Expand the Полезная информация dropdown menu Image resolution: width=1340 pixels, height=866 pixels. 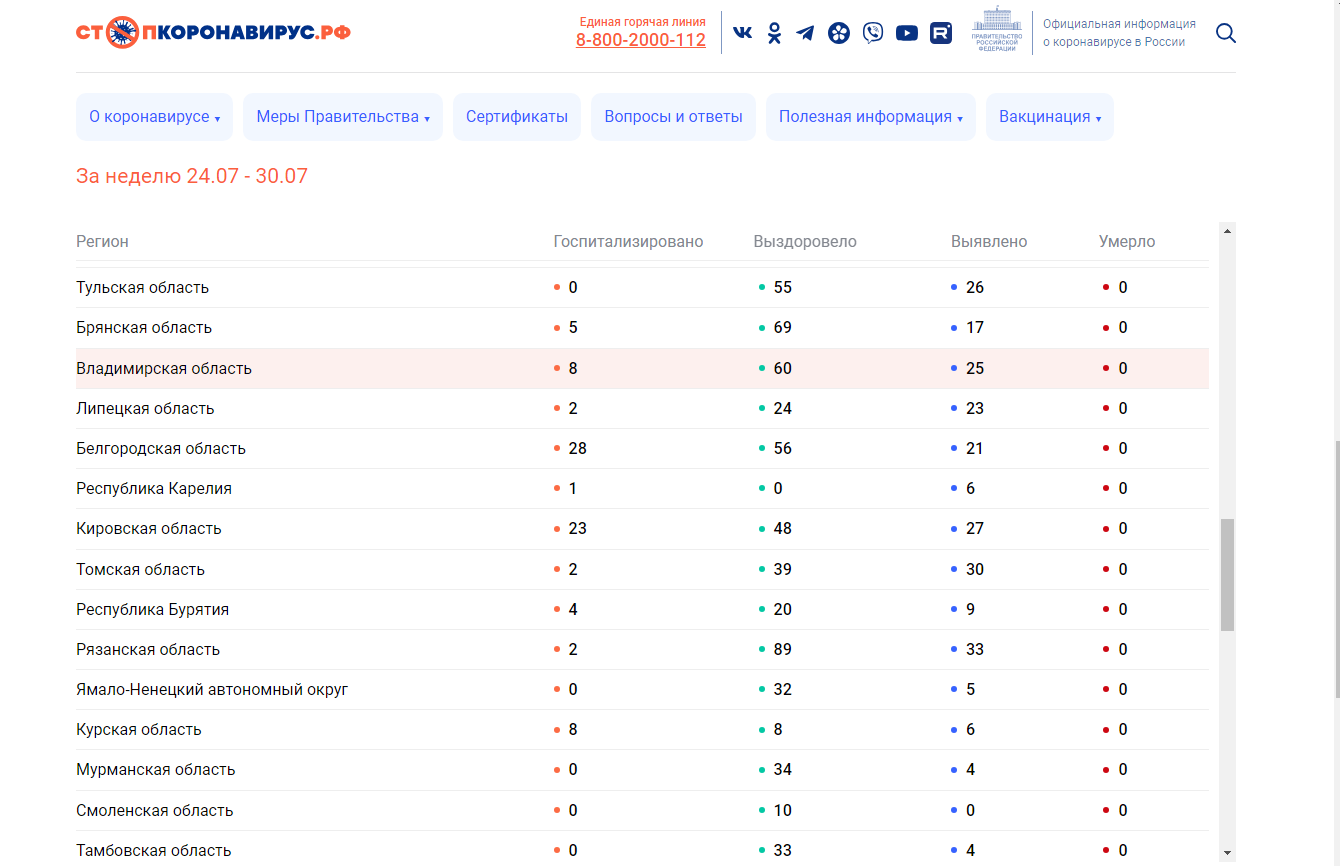point(871,117)
